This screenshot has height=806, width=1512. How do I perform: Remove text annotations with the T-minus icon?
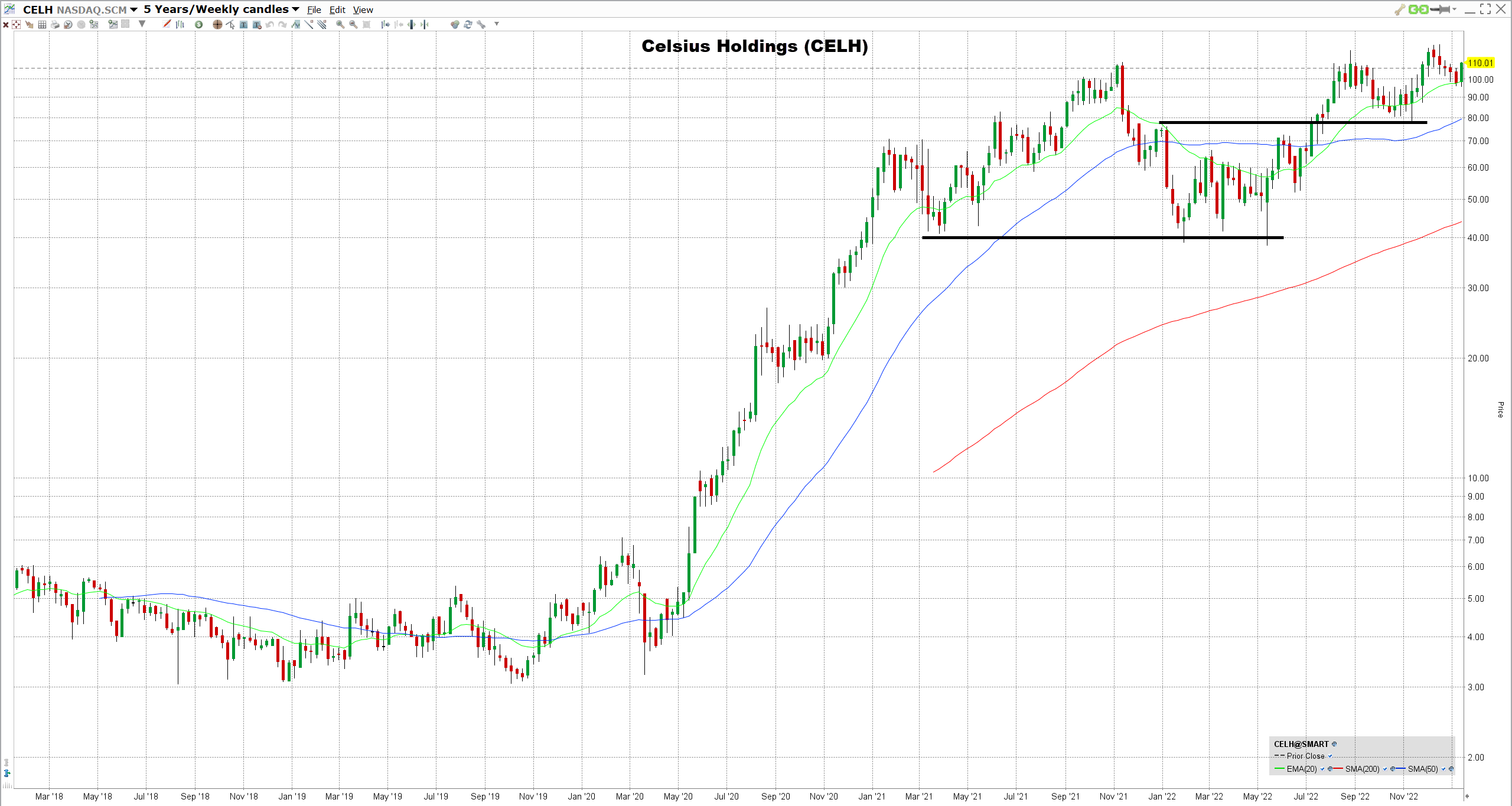coord(256,24)
